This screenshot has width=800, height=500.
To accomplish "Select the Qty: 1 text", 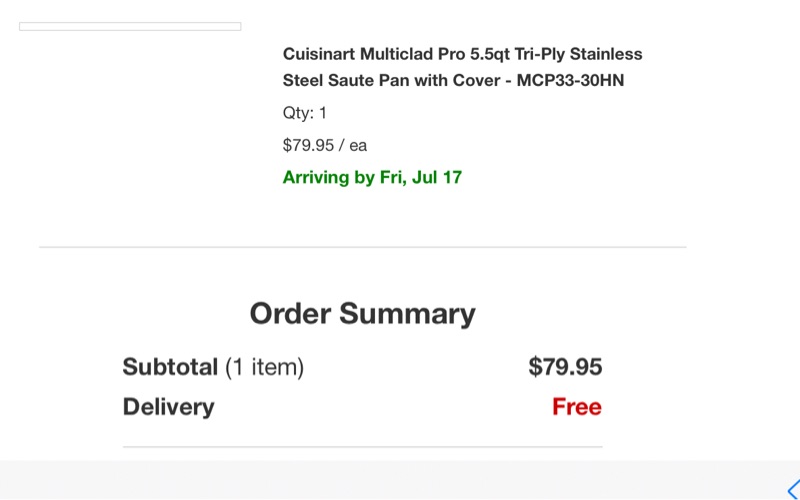I will [x=305, y=113].
